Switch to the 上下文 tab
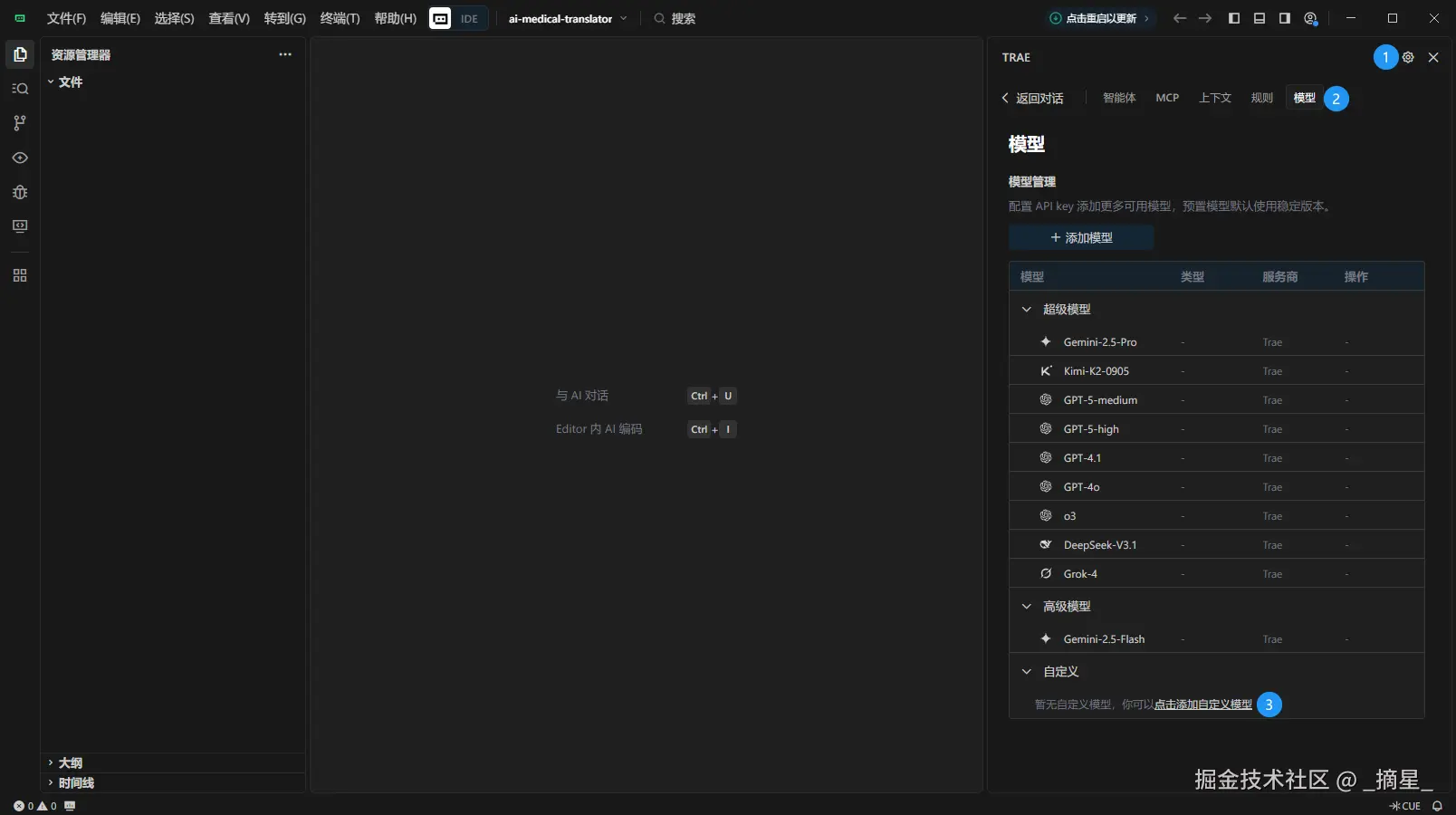Image resolution: width=1456 pixels, height=815 pixels. coord(1215,98)
